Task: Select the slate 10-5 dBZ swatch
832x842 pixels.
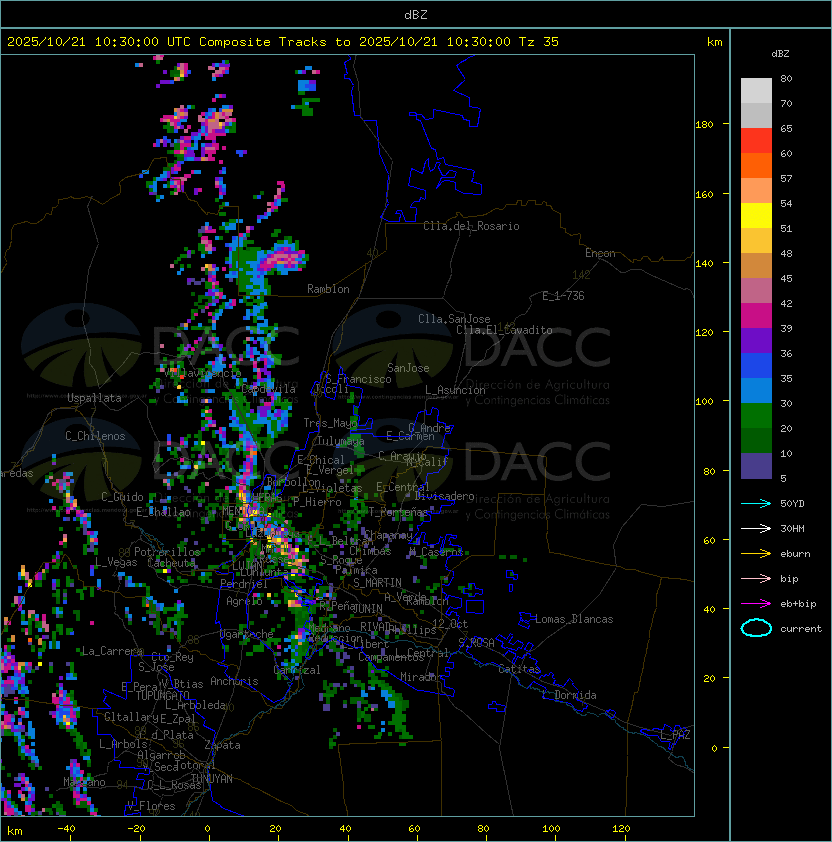Action: coord(756,466)
